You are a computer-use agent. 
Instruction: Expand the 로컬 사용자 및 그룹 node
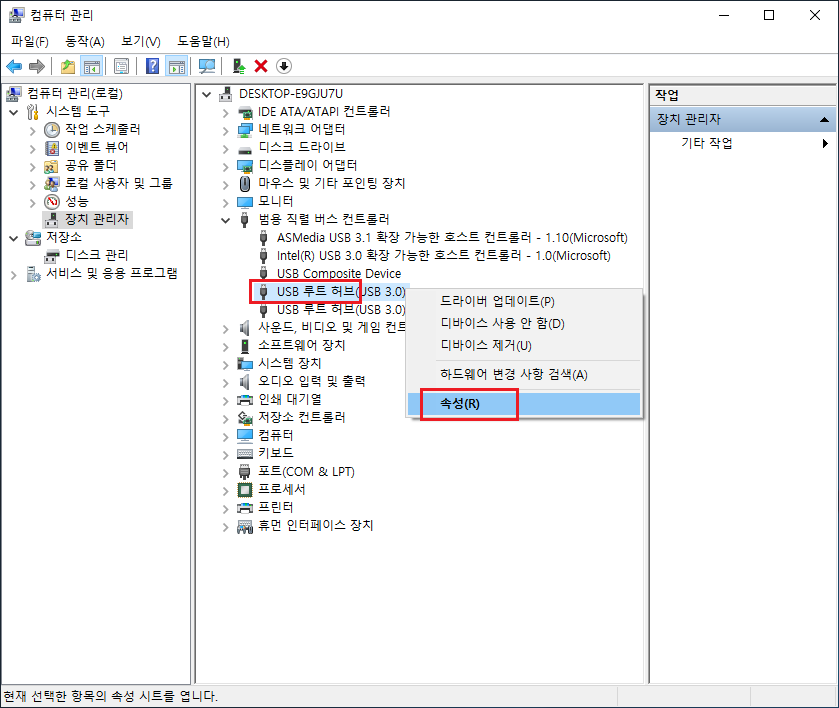[33, 185]
